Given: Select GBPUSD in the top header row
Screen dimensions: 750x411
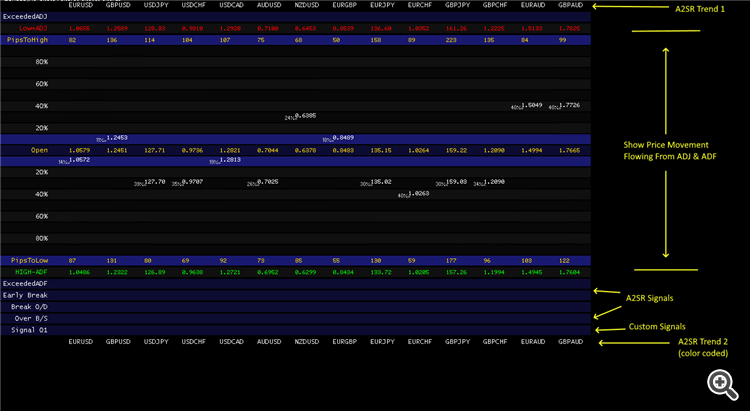Looking at the screenshot, I should point(118,5).
